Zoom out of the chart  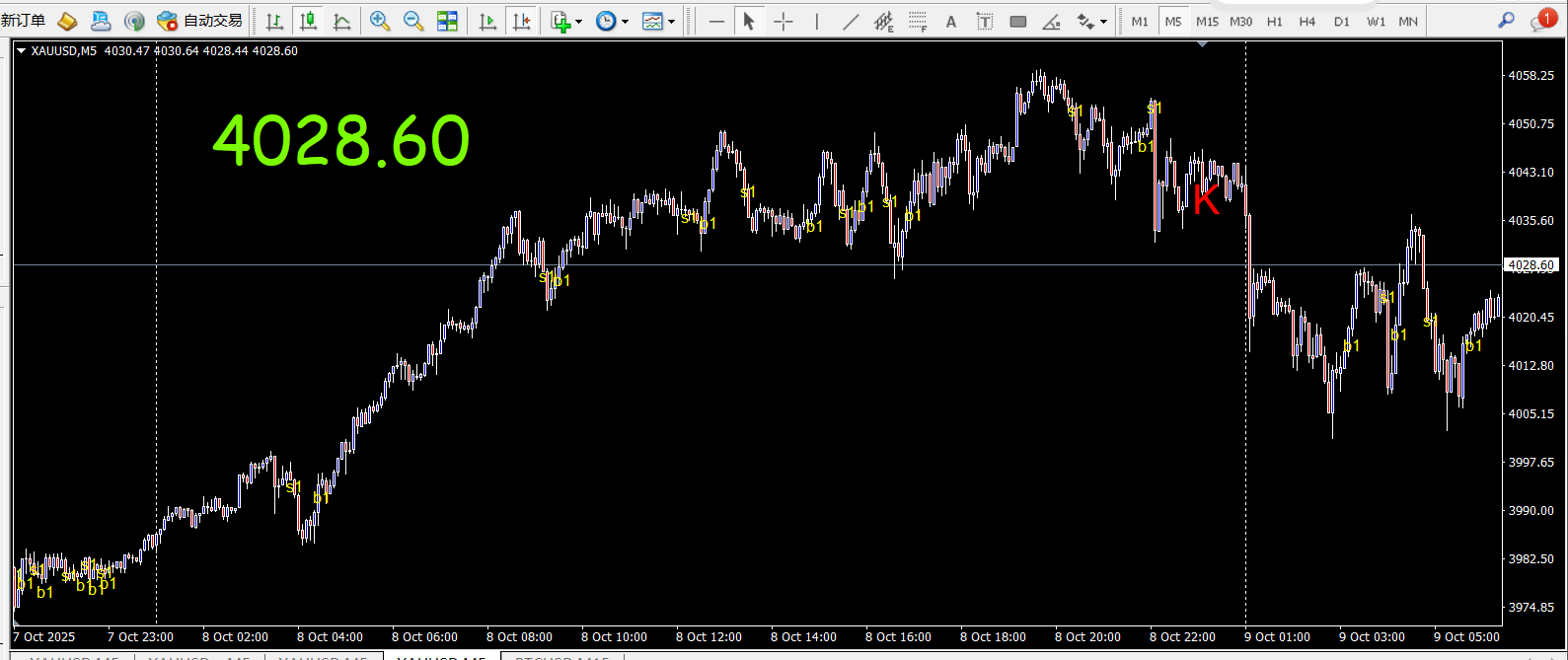click(413, 21)
